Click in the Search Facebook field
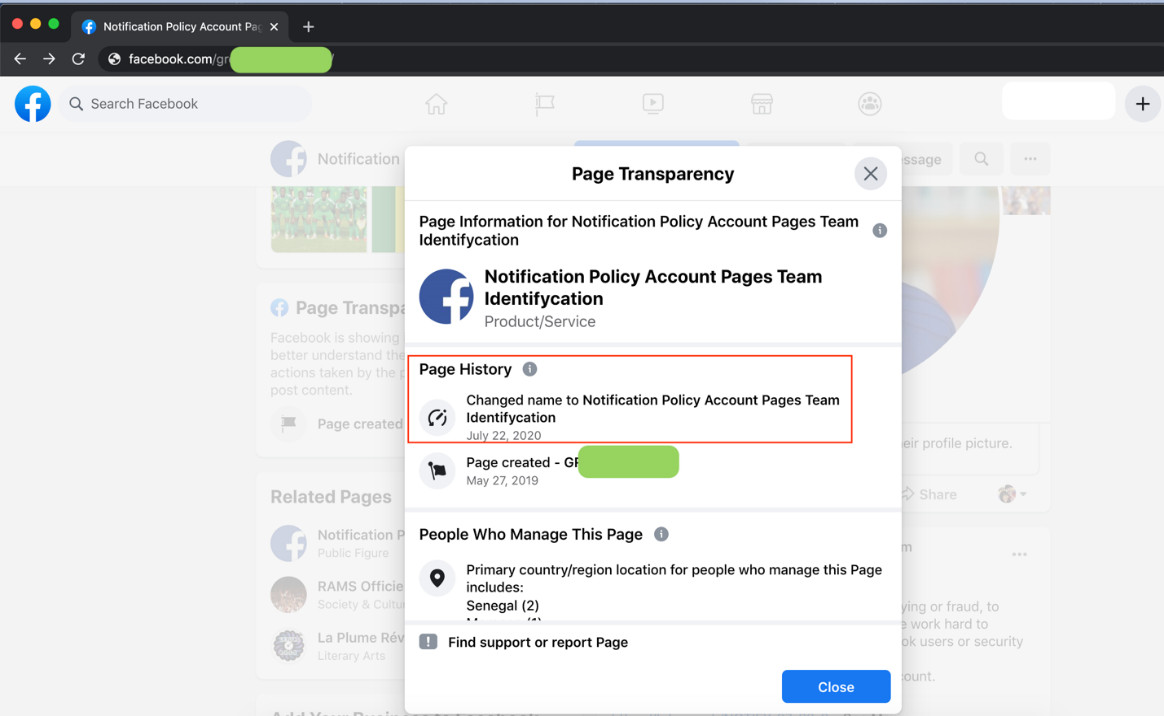 click(190, 104)
